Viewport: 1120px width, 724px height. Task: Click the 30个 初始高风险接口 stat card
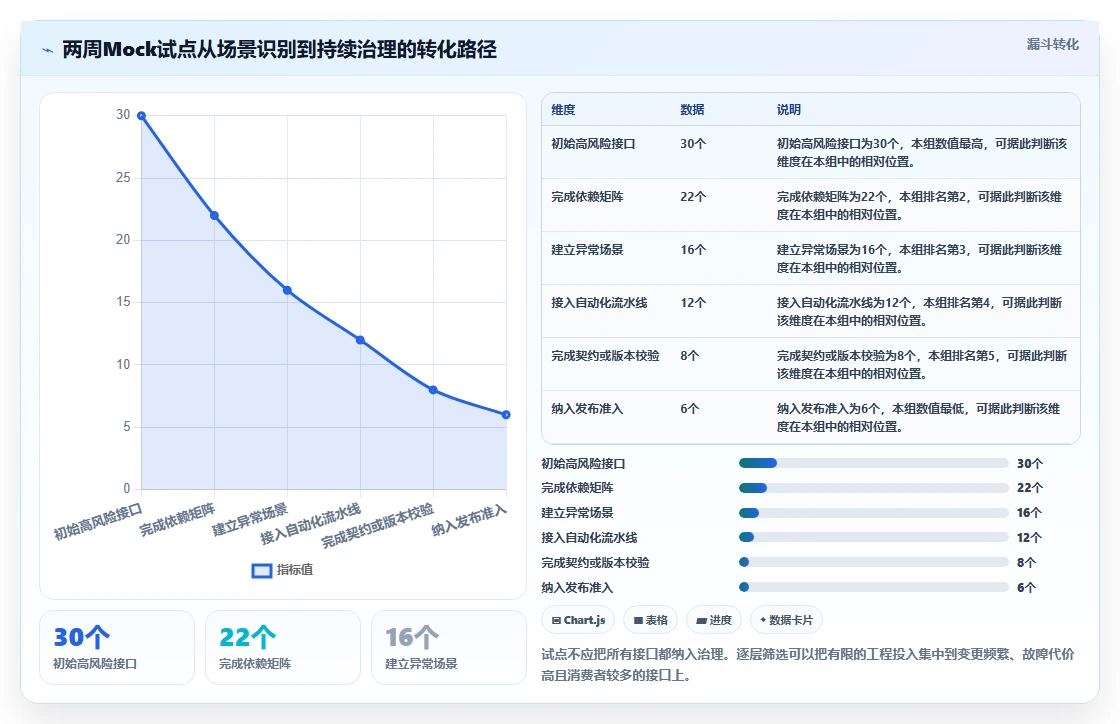click(117, 647)
